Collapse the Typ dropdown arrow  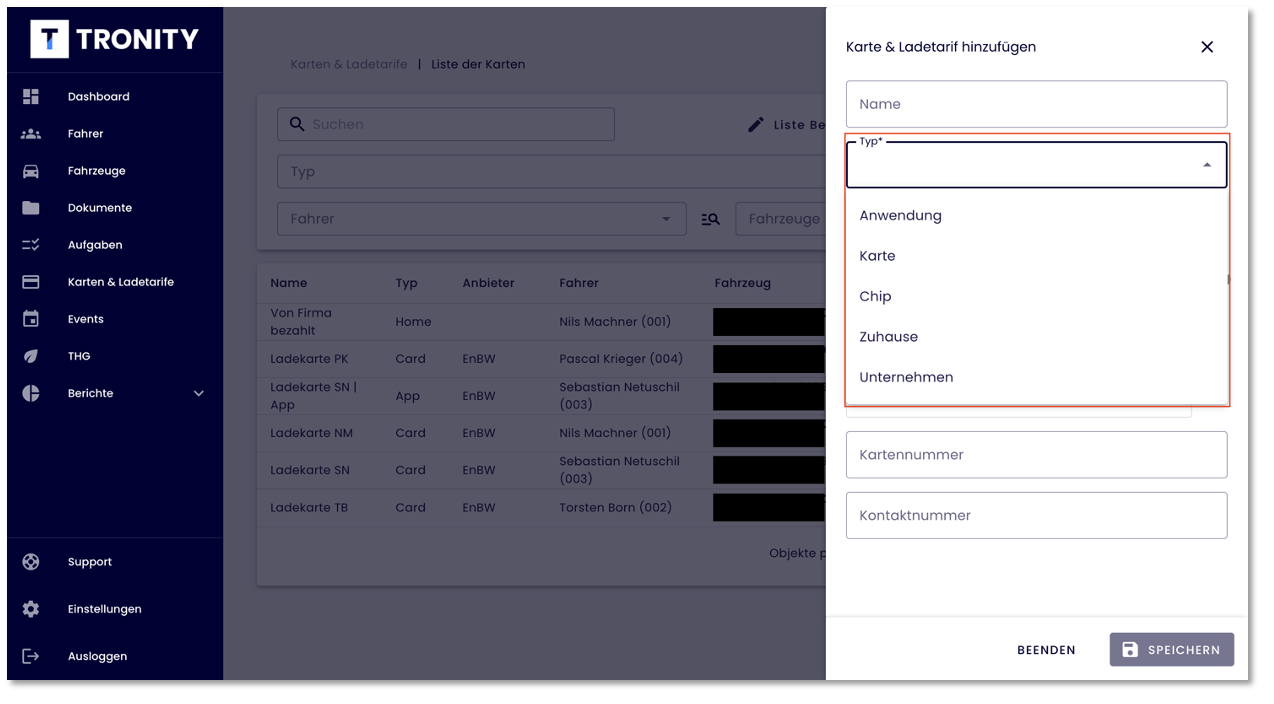pos(1207,165)
